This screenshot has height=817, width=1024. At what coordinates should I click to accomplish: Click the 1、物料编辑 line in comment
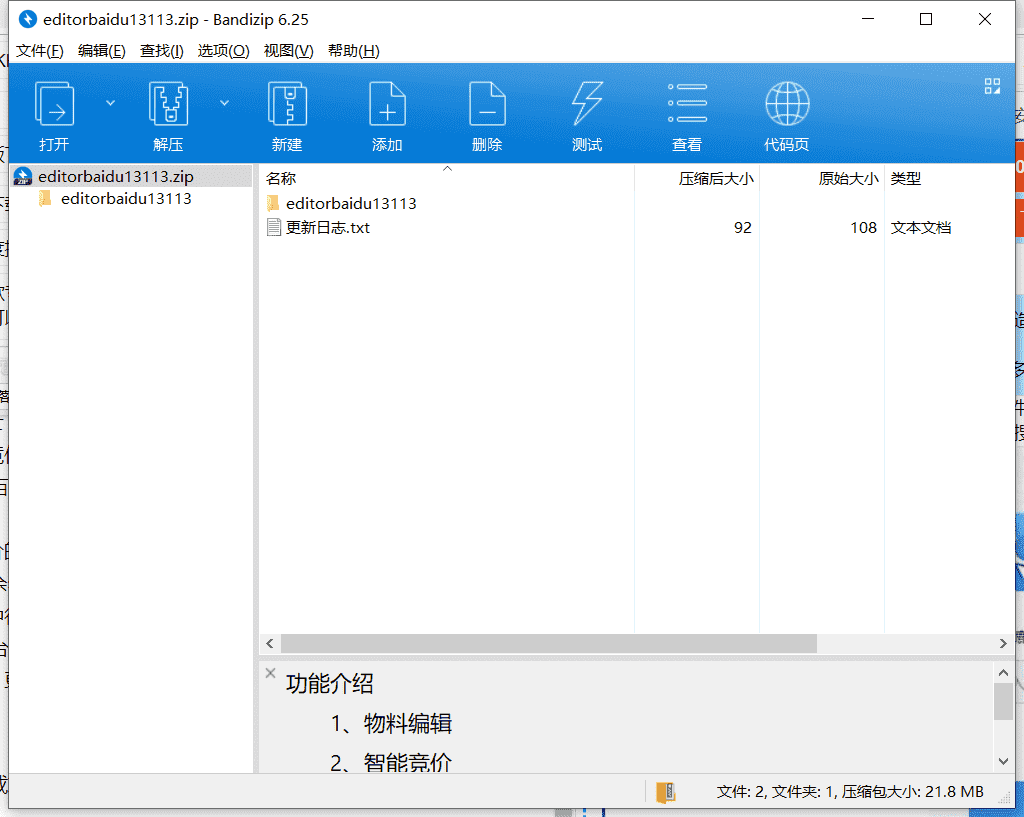(391, 723)
